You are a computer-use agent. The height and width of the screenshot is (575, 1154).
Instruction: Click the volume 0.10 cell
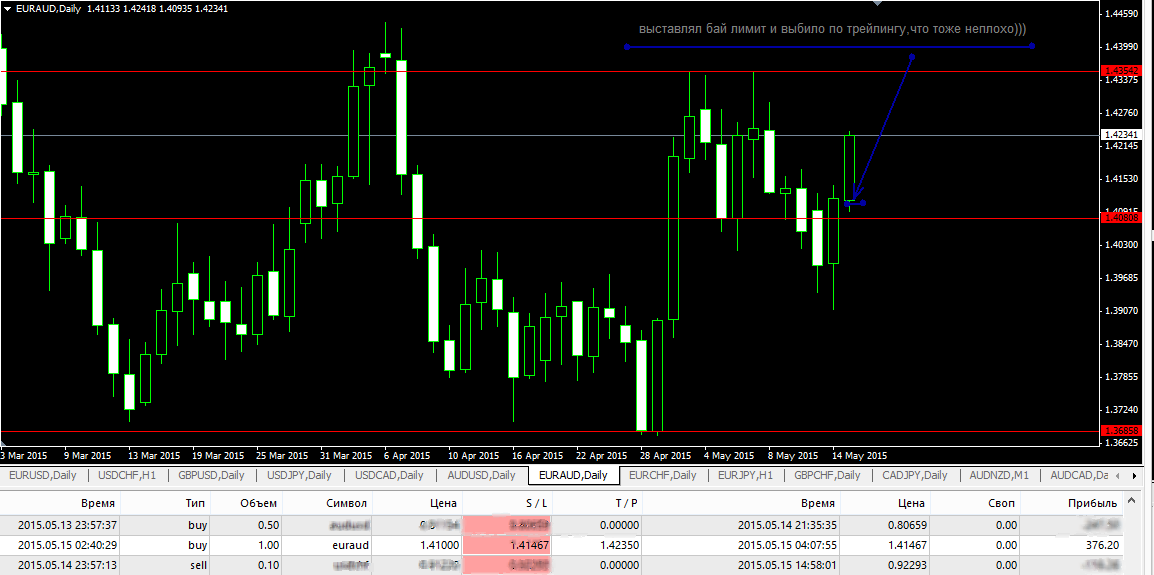(x=246, y=565)
